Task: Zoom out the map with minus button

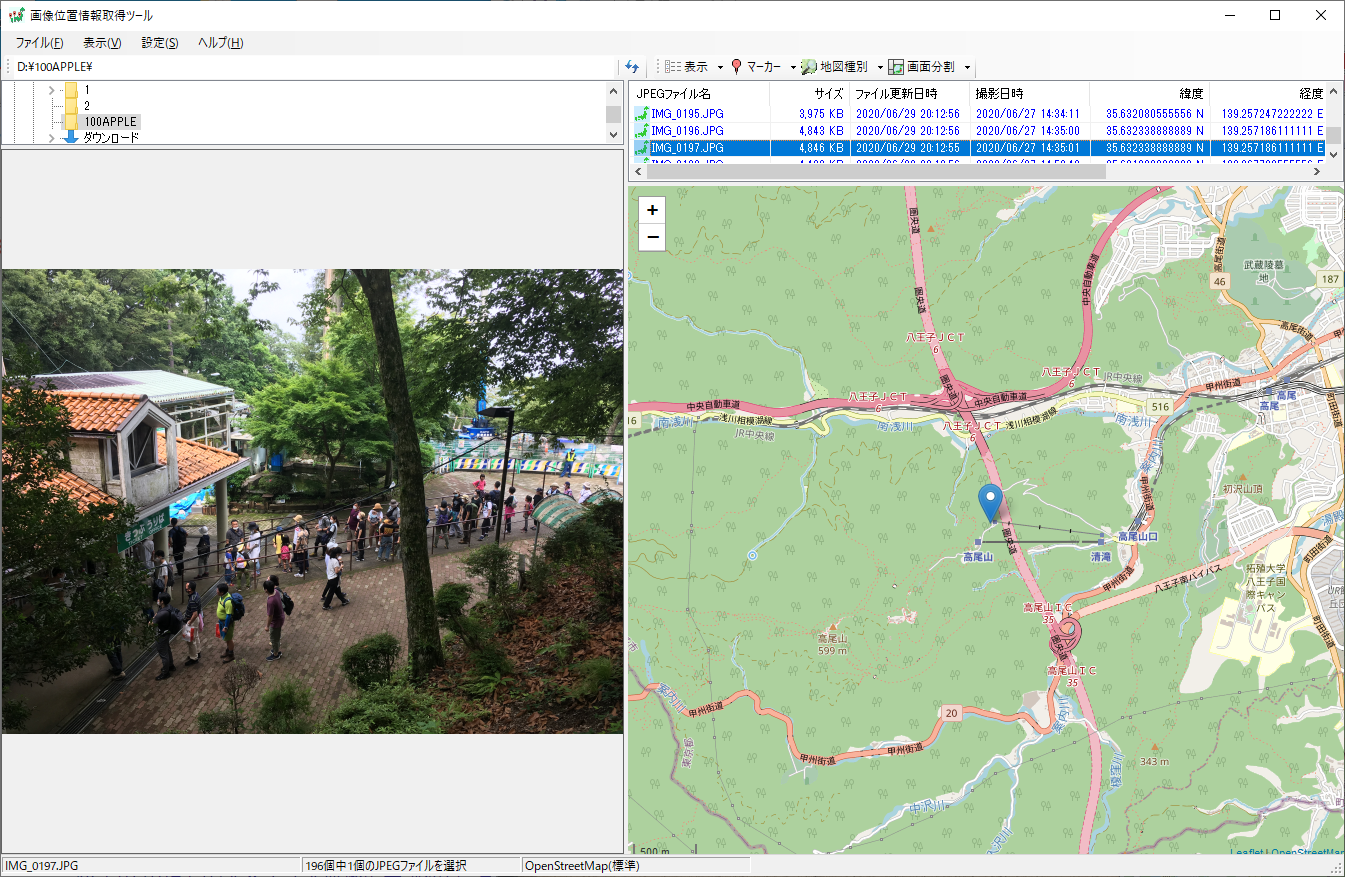Action: (x=653, y=237)
